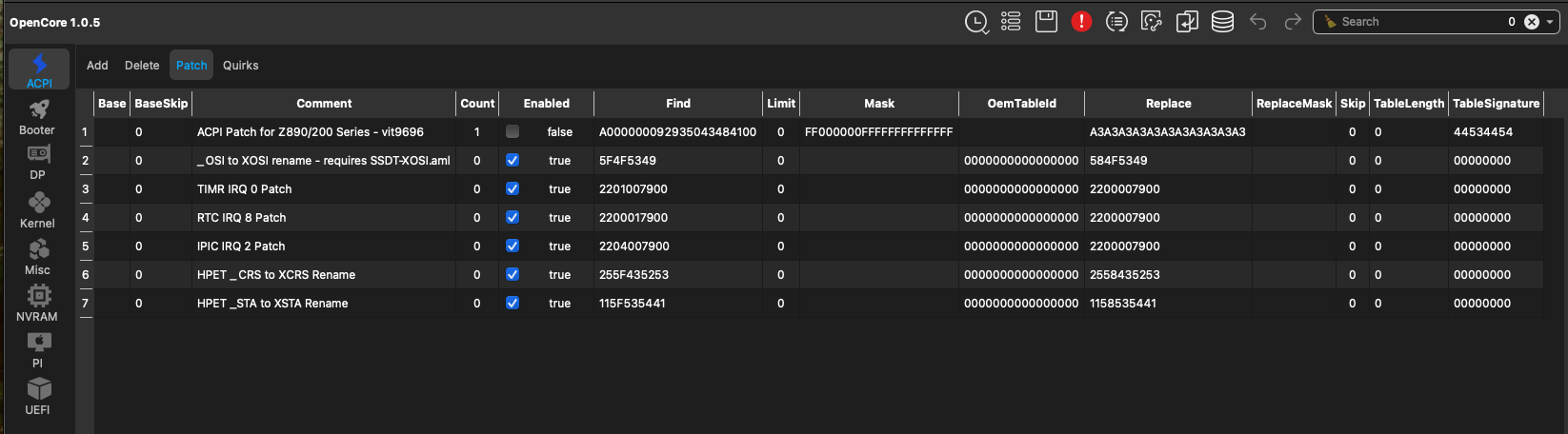This screenshot has height=434, width=1568.
Task: Open the mount disk partition tool icon
Action: [1152, 22]
